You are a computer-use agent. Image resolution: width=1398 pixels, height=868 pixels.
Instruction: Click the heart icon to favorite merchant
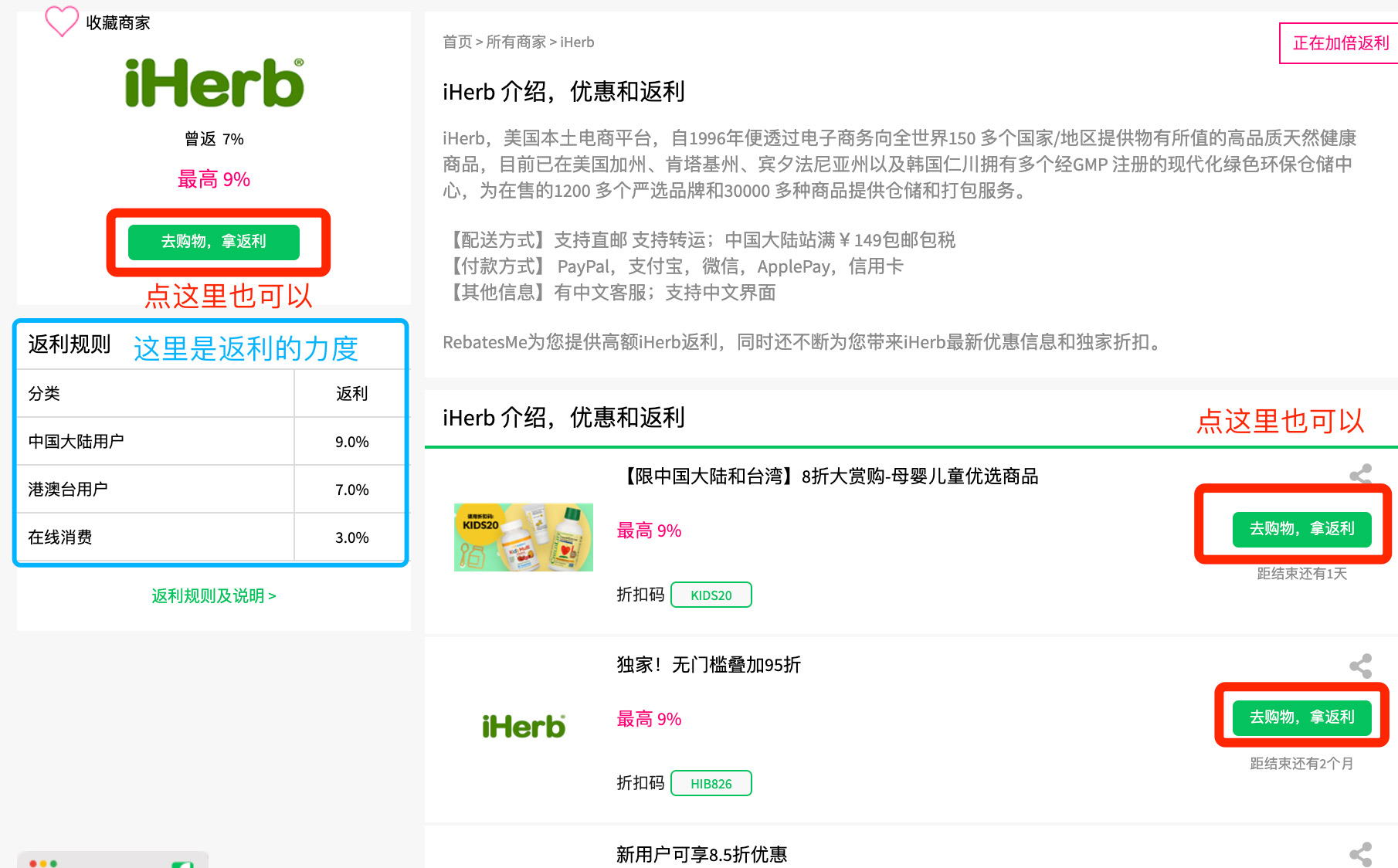pyautogui.click(x=62, y=21)
